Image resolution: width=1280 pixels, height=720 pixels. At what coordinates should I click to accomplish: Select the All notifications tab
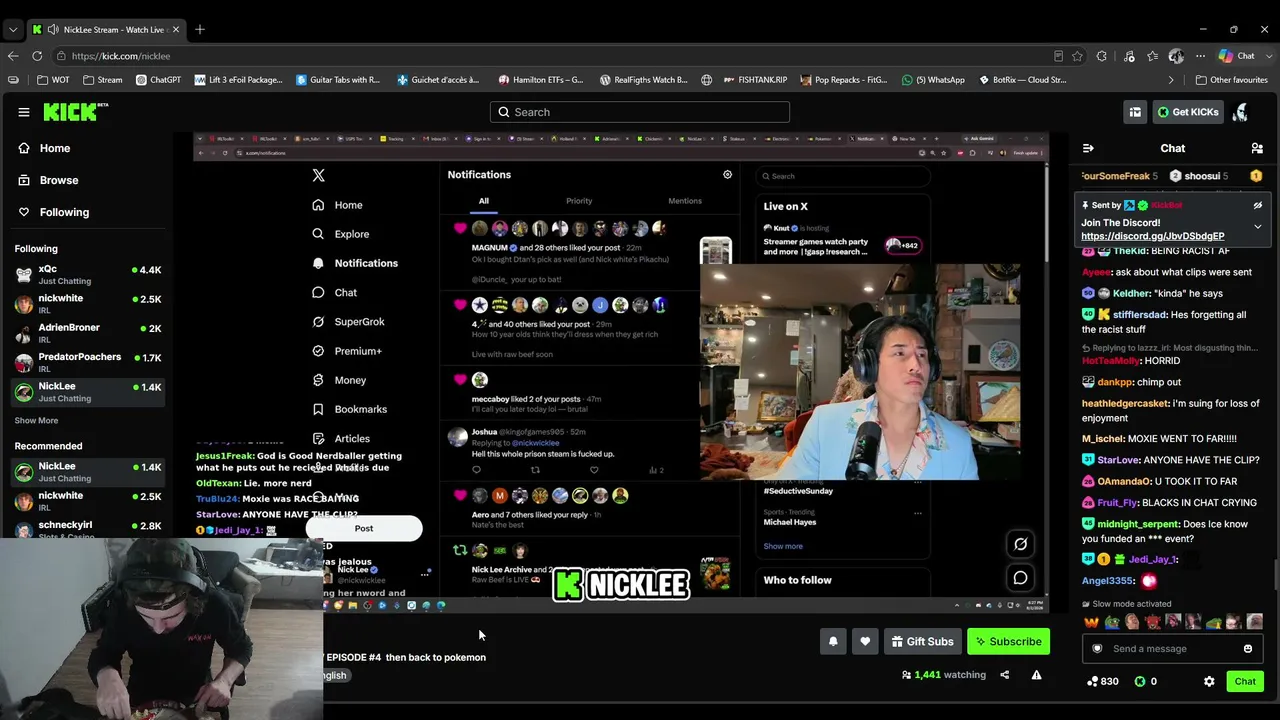(483, 201)
